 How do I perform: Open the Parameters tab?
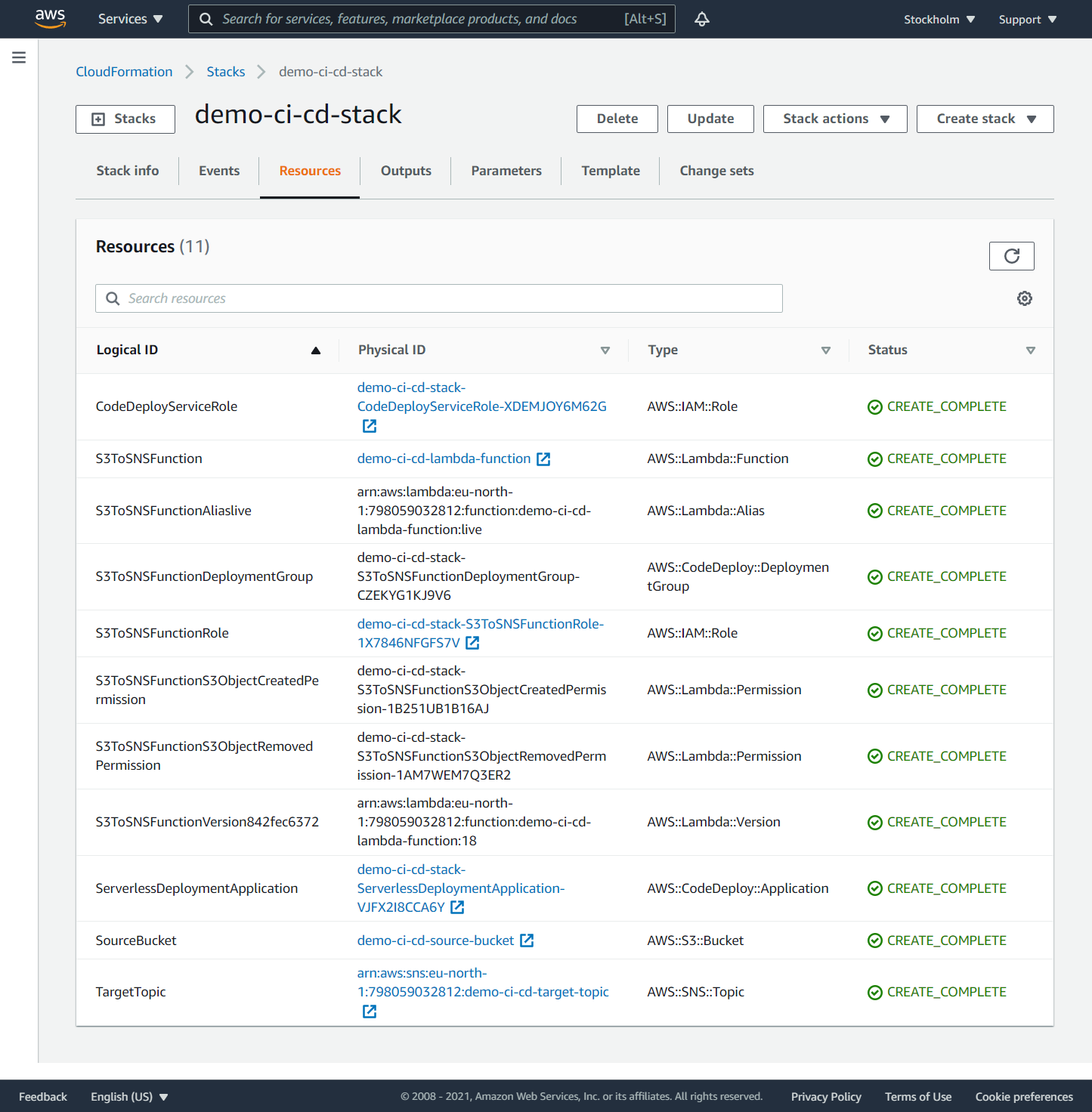[x=506, y=171]
